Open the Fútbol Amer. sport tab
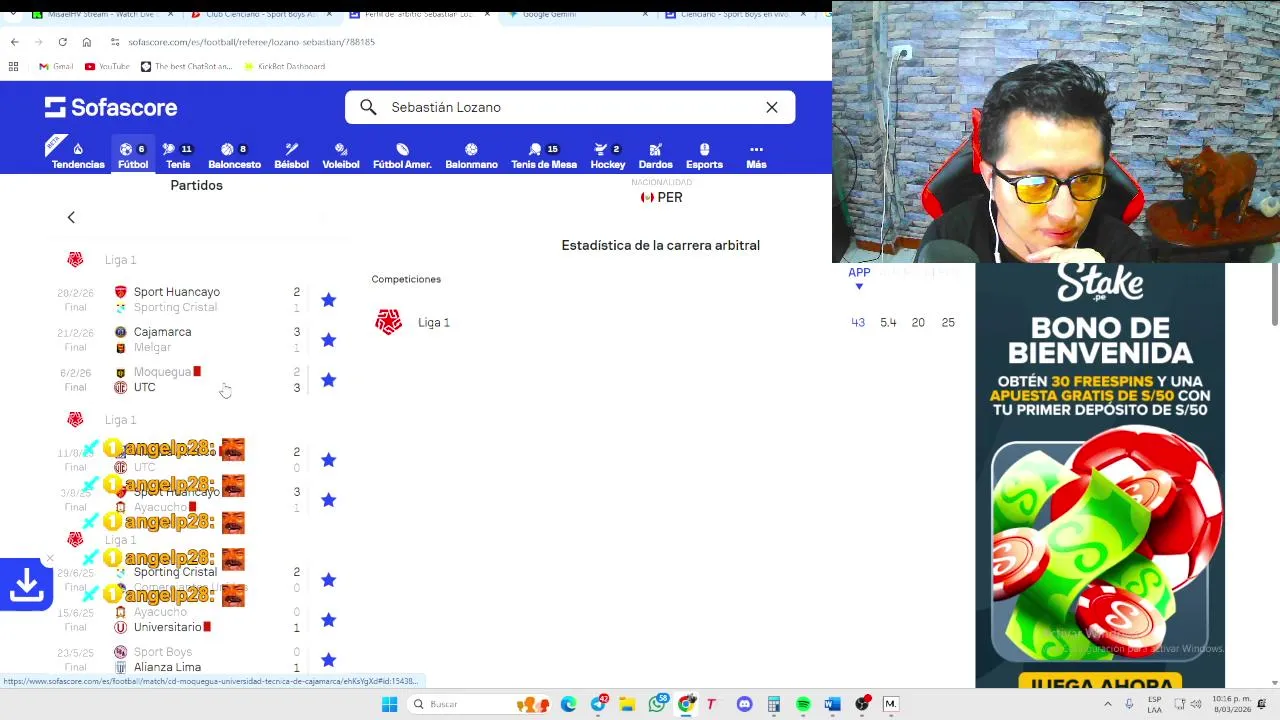1280x720 pixels. tap(402, 155)
